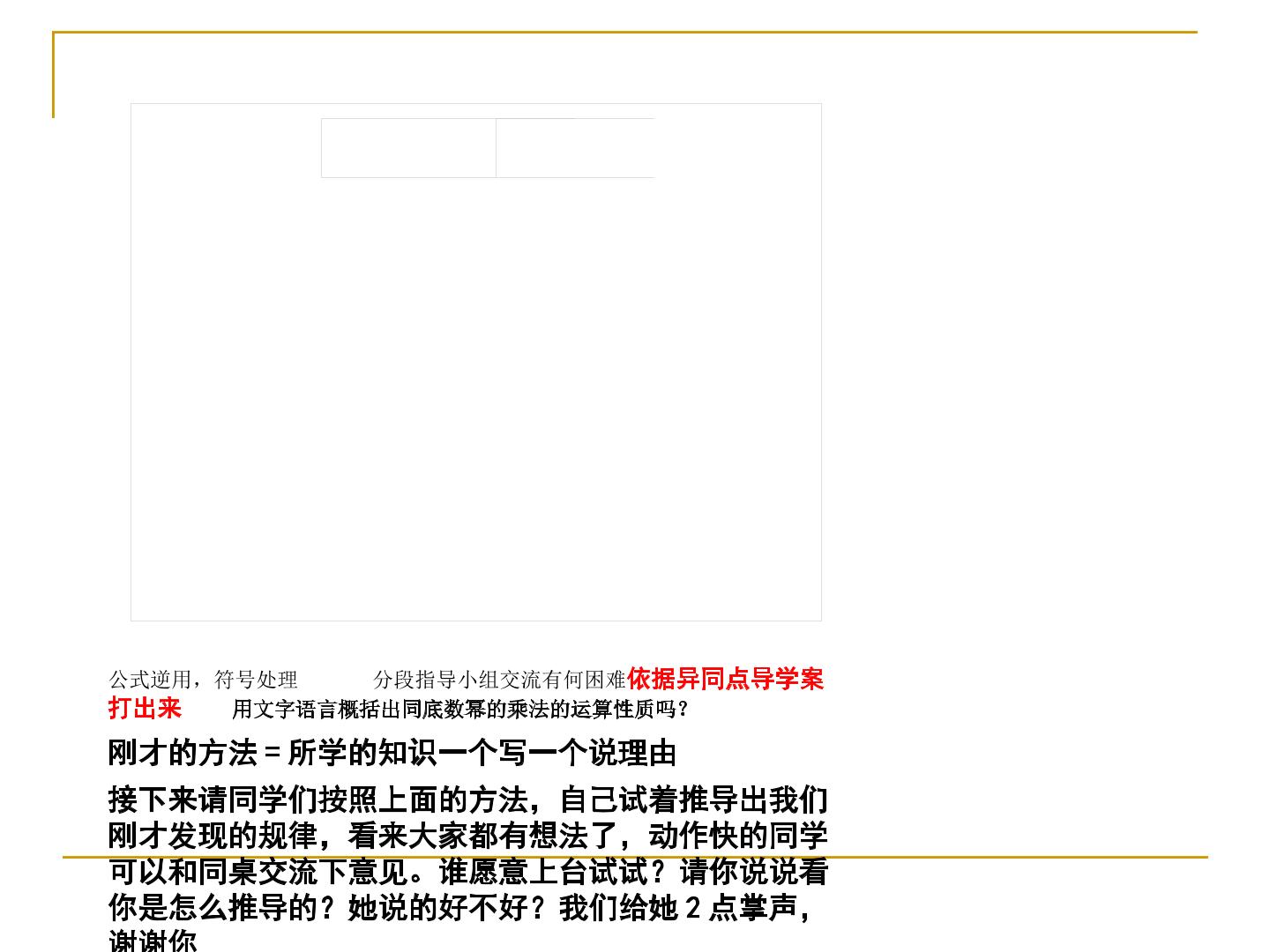Click the line '刚才的方法=所学的知识一个写一个说理由'
The image size is (1270, 952).
pyautogui.click(x=392, y=753)
